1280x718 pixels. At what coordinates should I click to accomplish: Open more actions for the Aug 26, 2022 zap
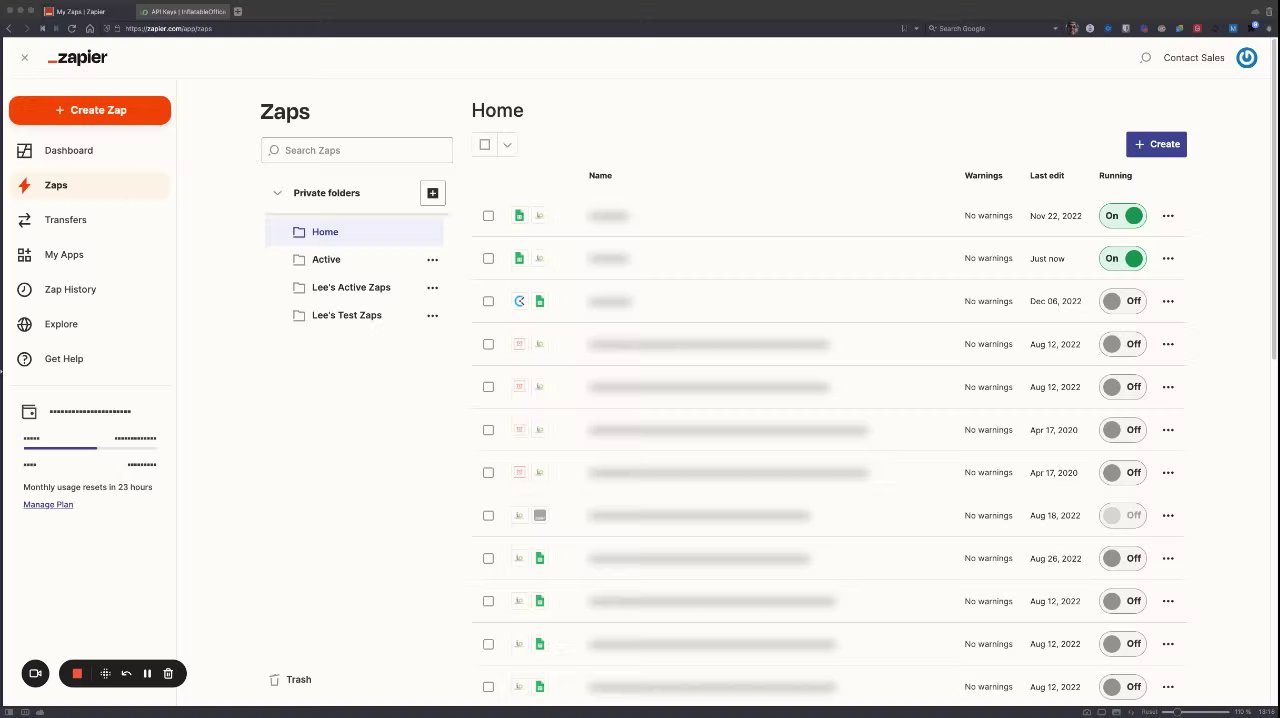pos(1168,559)
